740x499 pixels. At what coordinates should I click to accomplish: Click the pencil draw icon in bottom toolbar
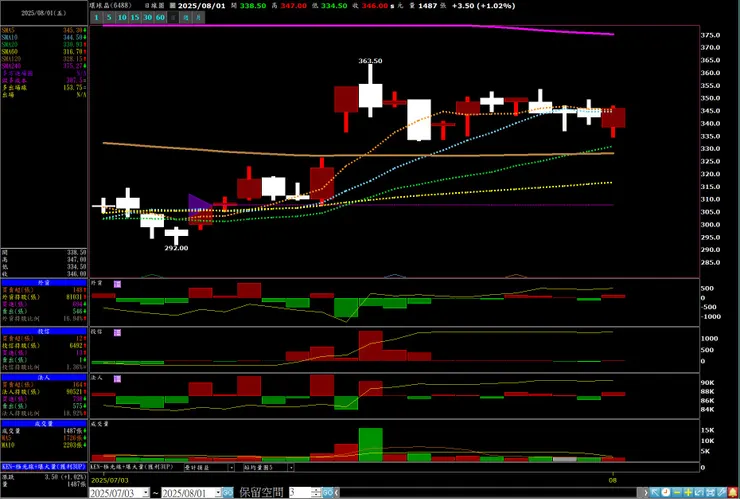[721, 493]
